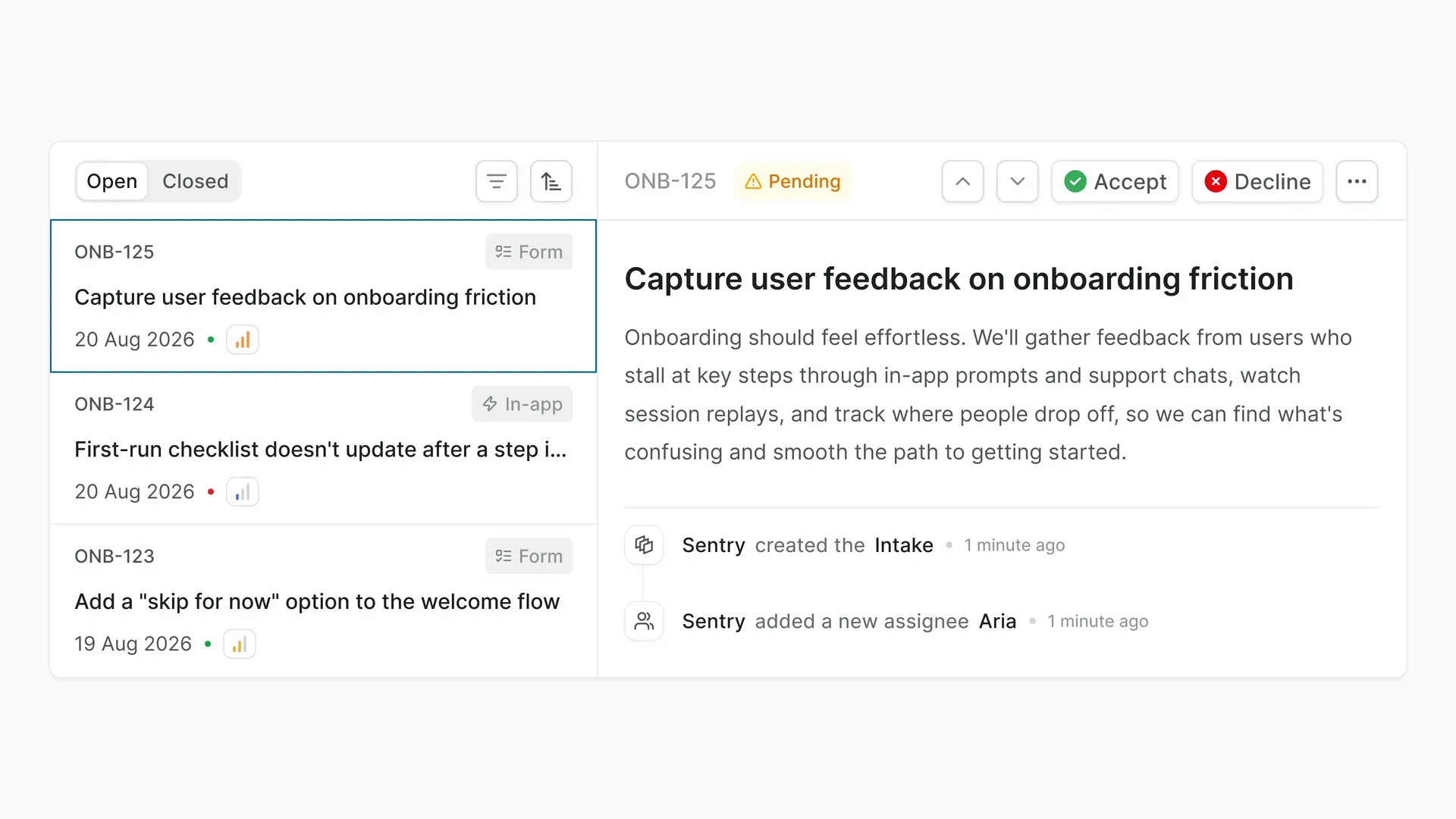Decline the ONB-125 intake
The height and width of the screenshot is (819, 1456).
tap(1258, 181)
